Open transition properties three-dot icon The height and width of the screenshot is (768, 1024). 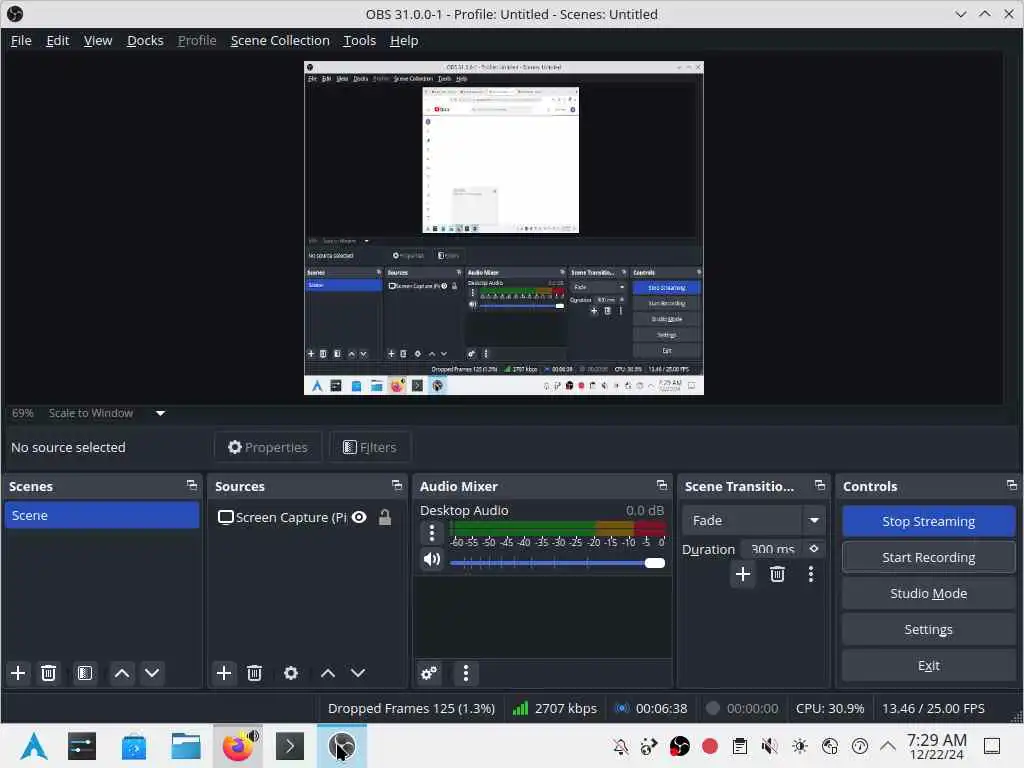tap(811, 574)
